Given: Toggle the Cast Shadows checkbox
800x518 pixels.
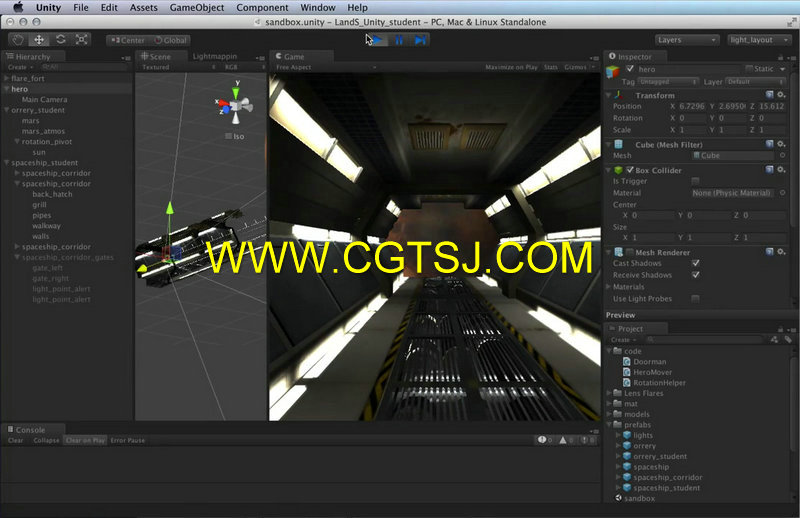Looking at the screenshot, I should pyautogui.click(x=695, y=263).
